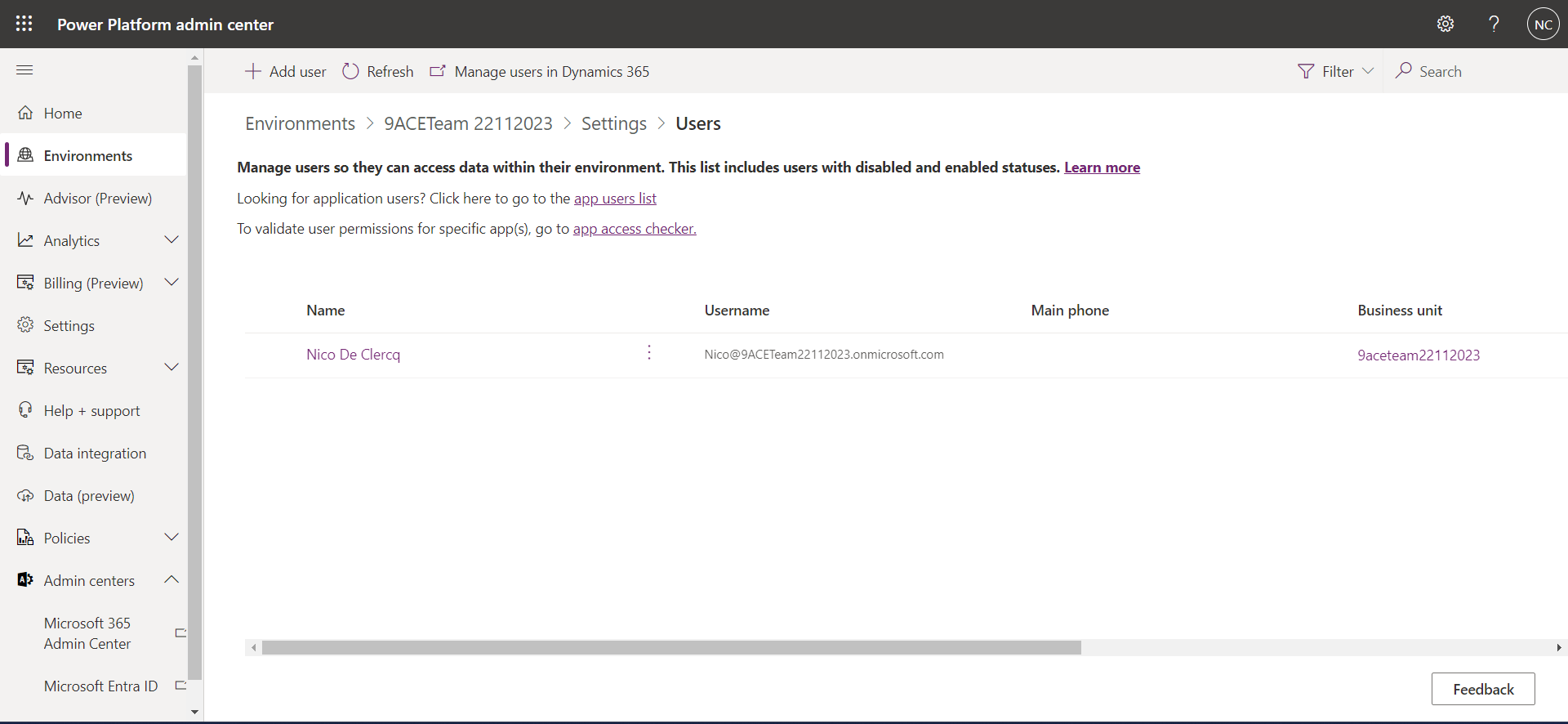The height and width of the screenshot is (724, 1568).
Task: Select Environments in sidebar
Action: click(88, 156)
